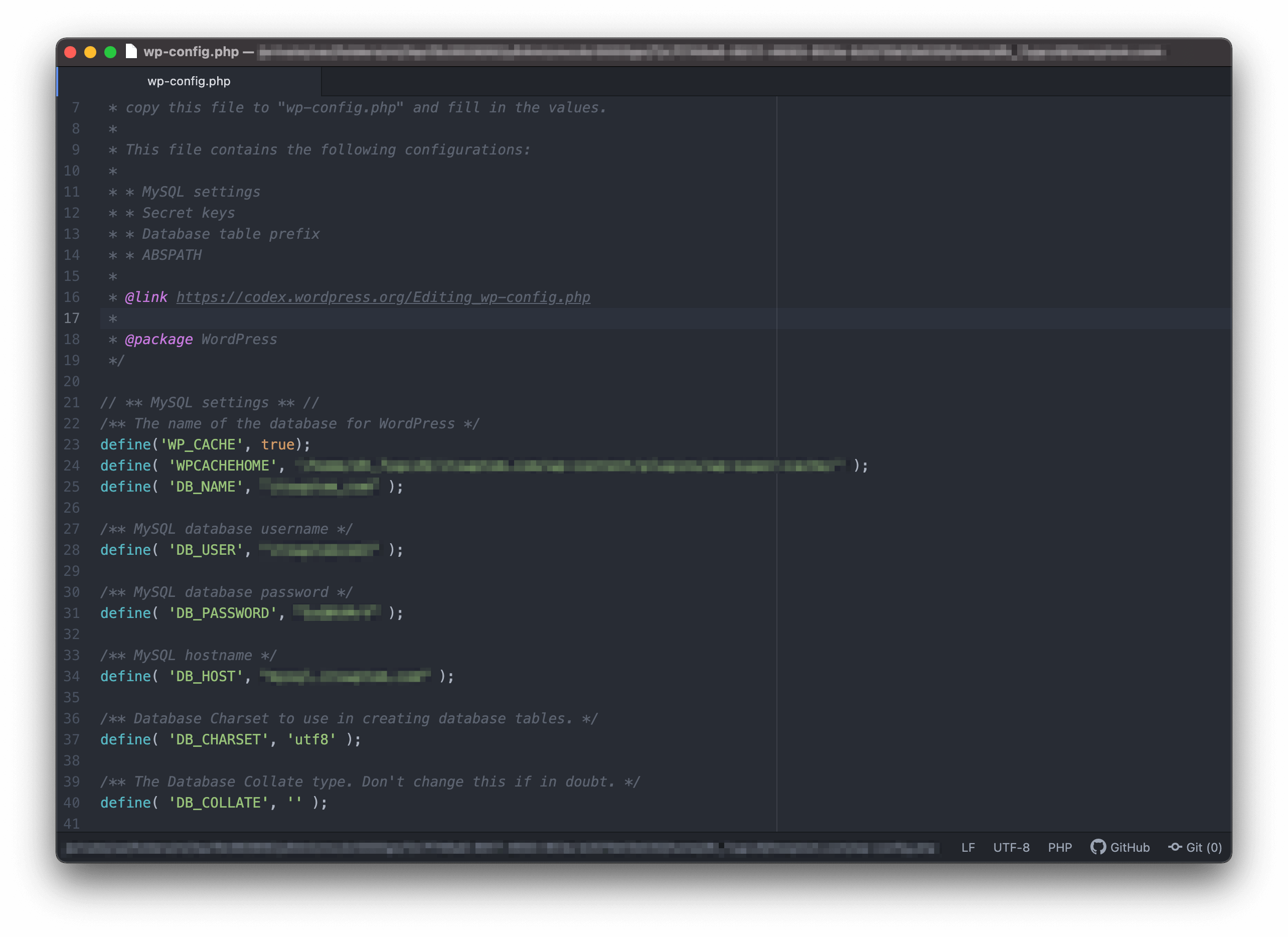1288x937 pixels.
Task: Click the 'Database Collate type' comment
Action: [370, 782]
